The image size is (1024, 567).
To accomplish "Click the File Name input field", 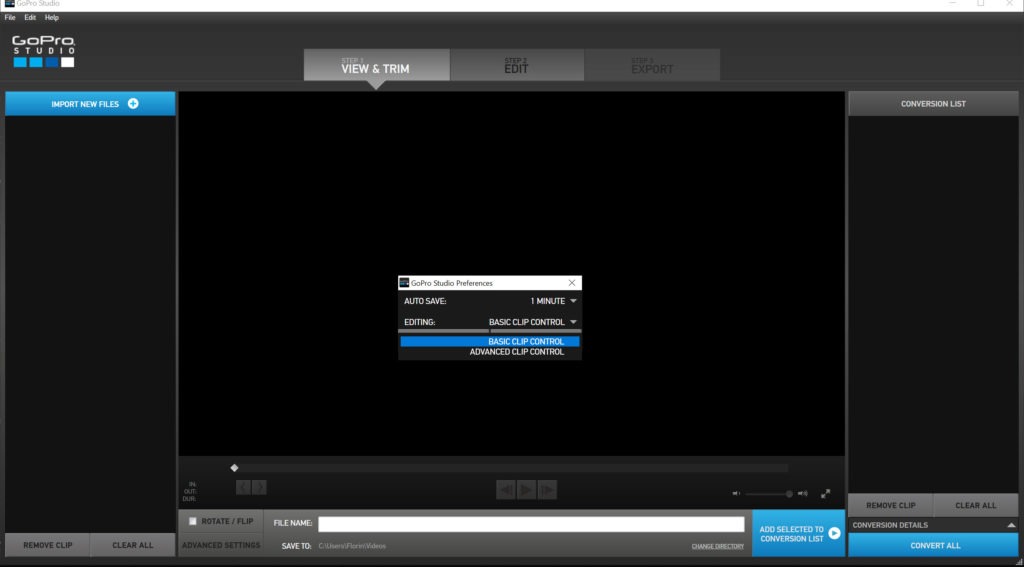I will click(x=531, y=524).
